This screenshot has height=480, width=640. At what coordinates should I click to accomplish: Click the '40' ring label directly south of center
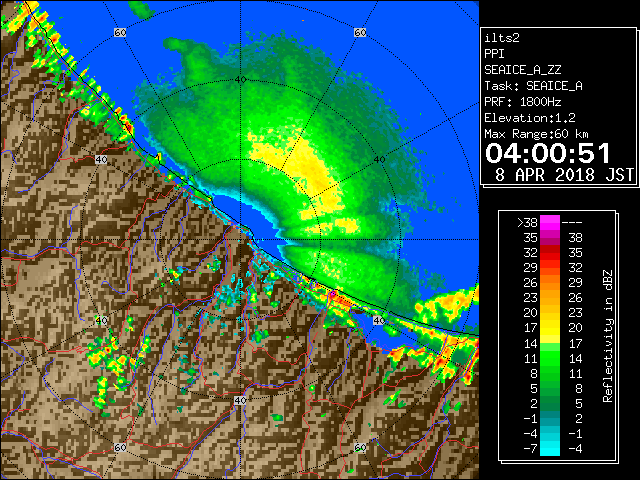point(240,400)
